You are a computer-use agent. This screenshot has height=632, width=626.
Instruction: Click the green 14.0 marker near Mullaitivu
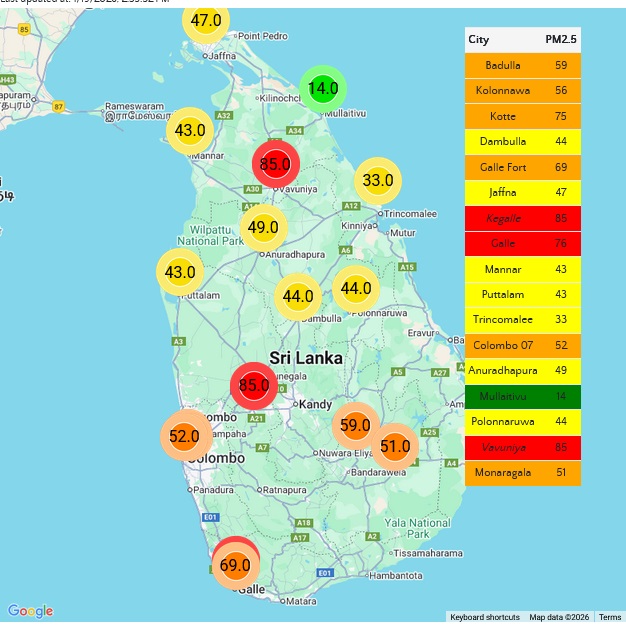(x=323, y=88)
